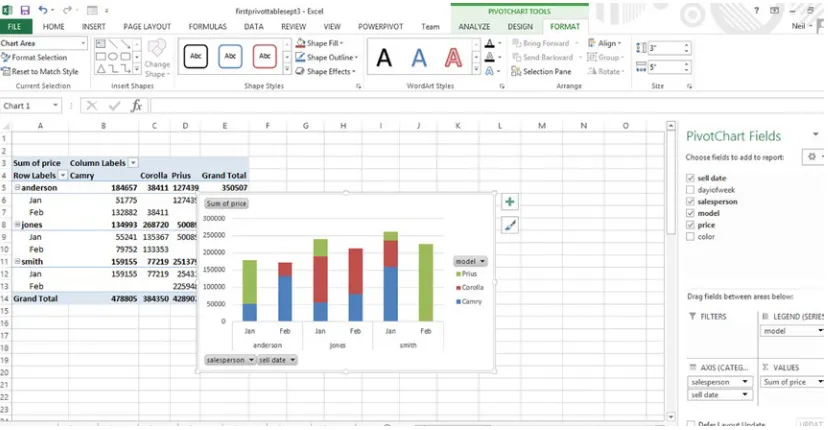
Task: Apply the blue WordArt A style
Action: pyautogui.click(x=419, y=58)
